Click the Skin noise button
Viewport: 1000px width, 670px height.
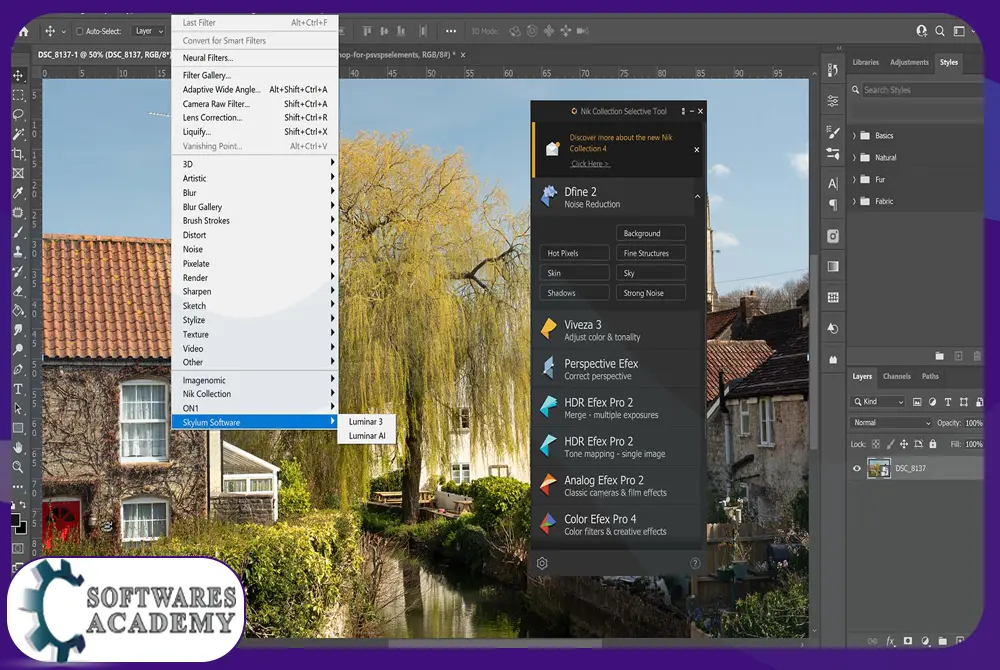click(574, 273)
